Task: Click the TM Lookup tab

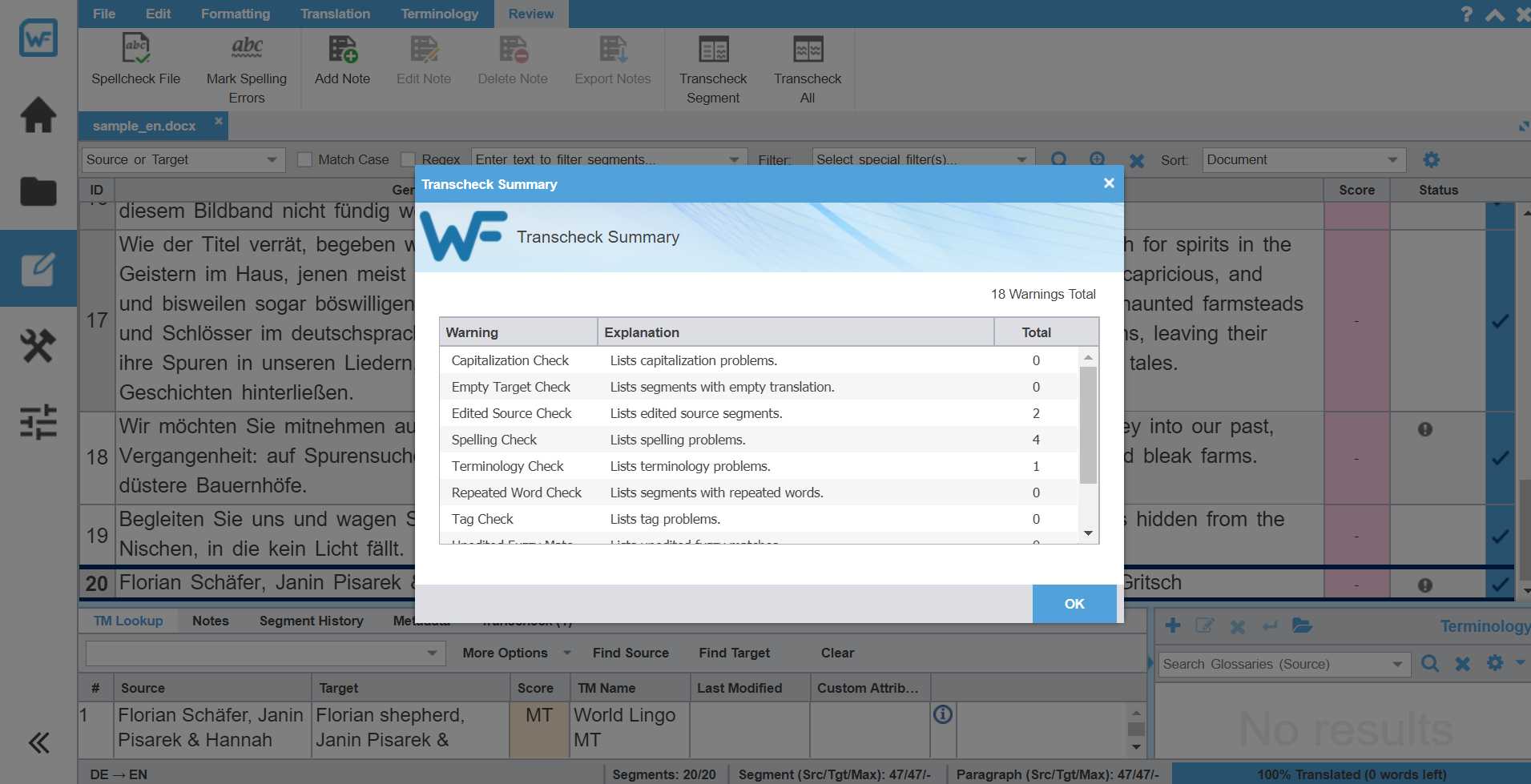Action: click(128, 621)
